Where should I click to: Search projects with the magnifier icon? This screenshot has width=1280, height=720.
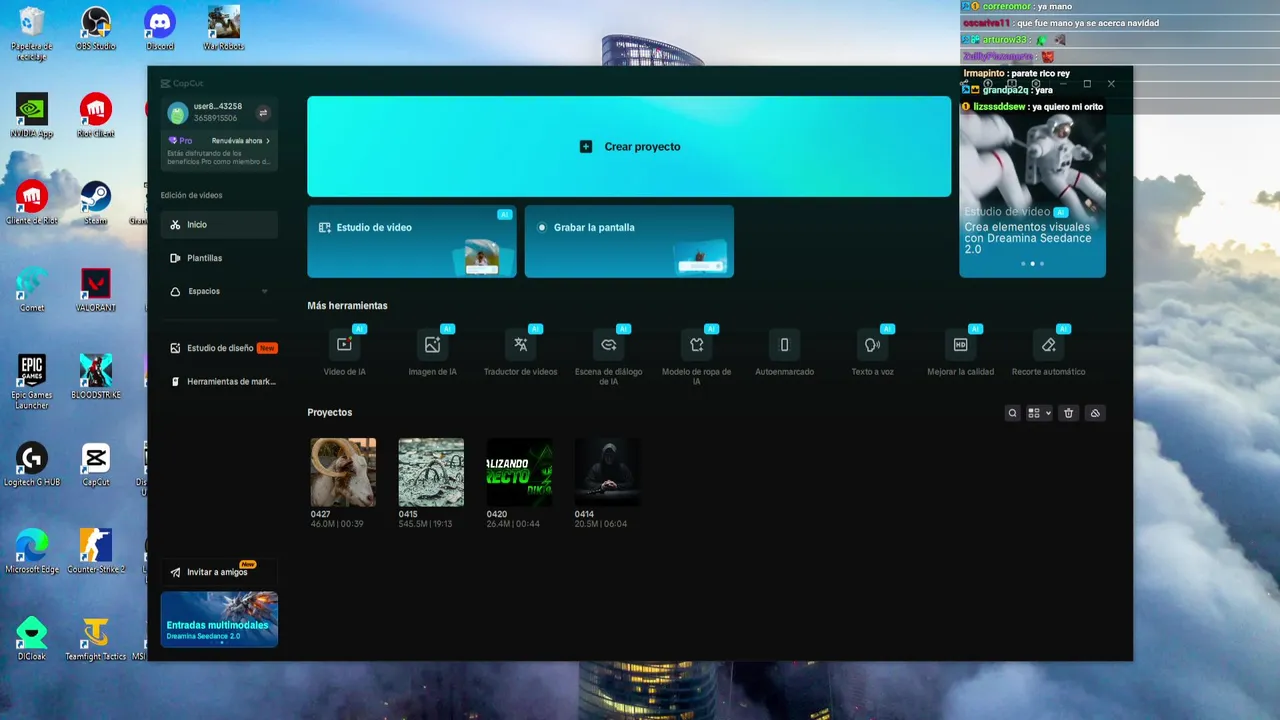pos(1013,413)
